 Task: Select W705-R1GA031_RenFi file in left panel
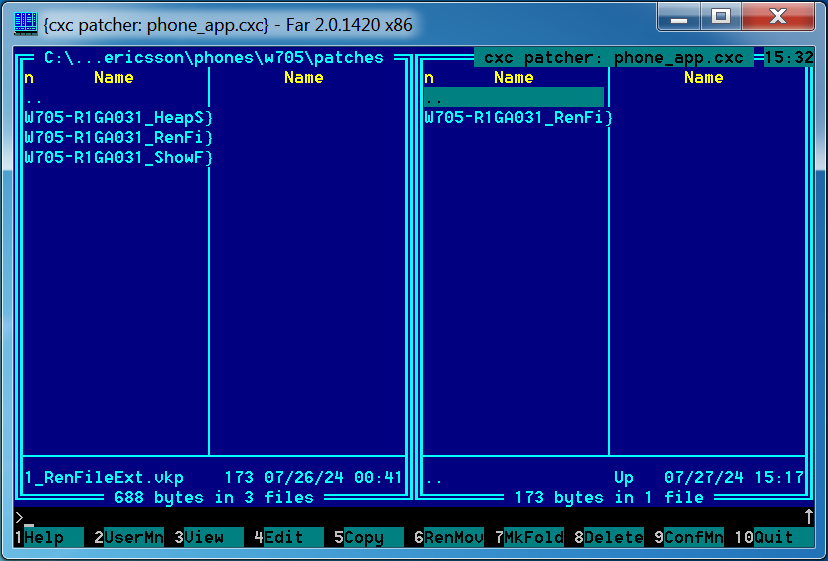pos(118,137)
